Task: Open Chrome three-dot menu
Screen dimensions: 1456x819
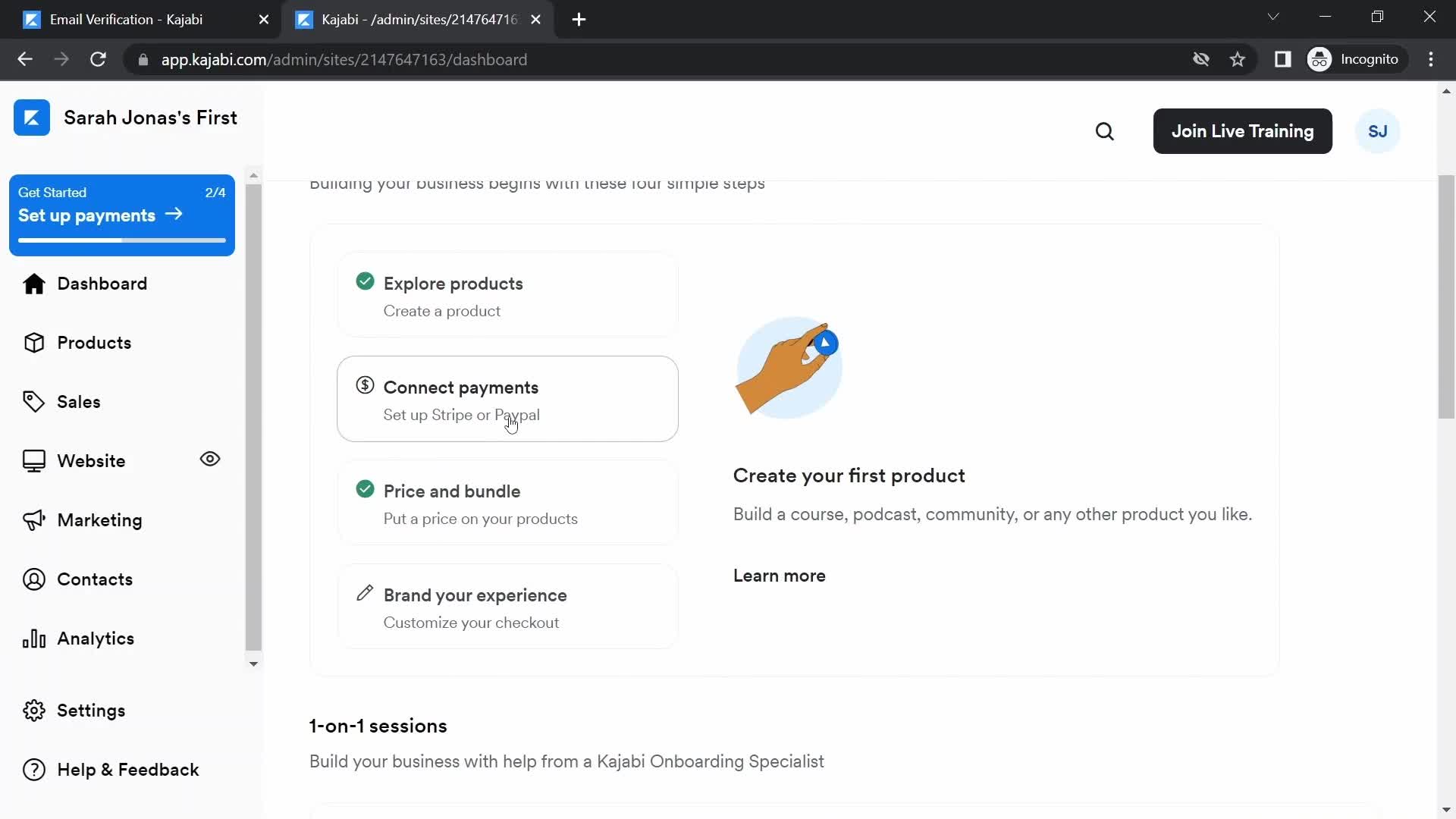Action: click(1431, 59)
